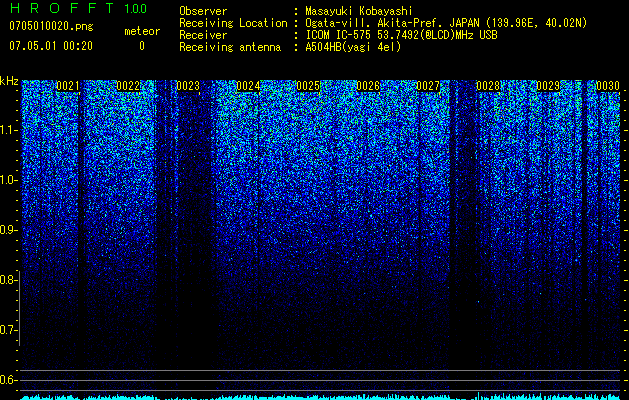This screenshot has width=629, height=400.
Task: Click the Observer label
Action: click(x=203, y=12)
